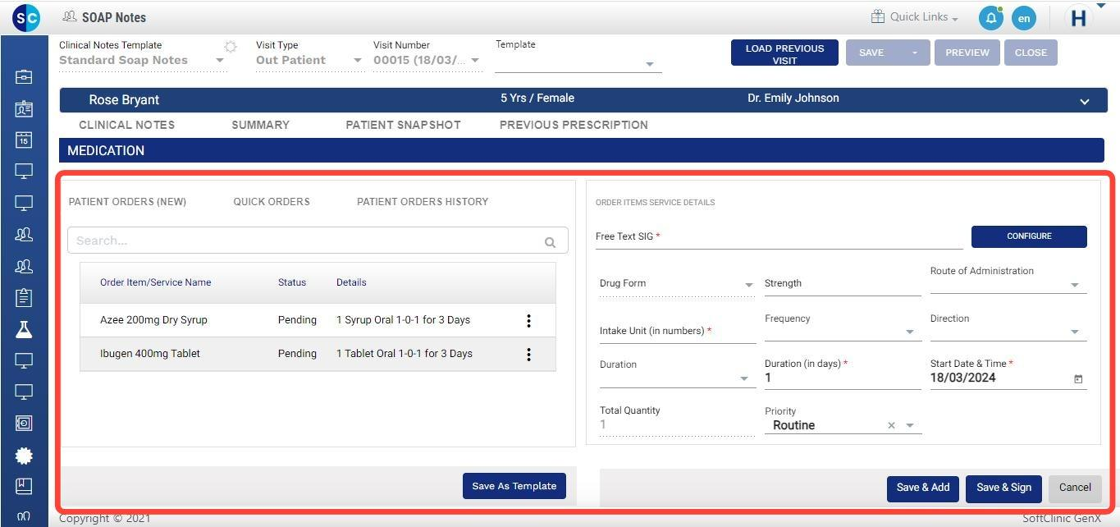Image resolution: width=1120 pixels, height=527 pixels.
Task: Click the clipboard icon in left sidebar
Action: click(24, 298)
